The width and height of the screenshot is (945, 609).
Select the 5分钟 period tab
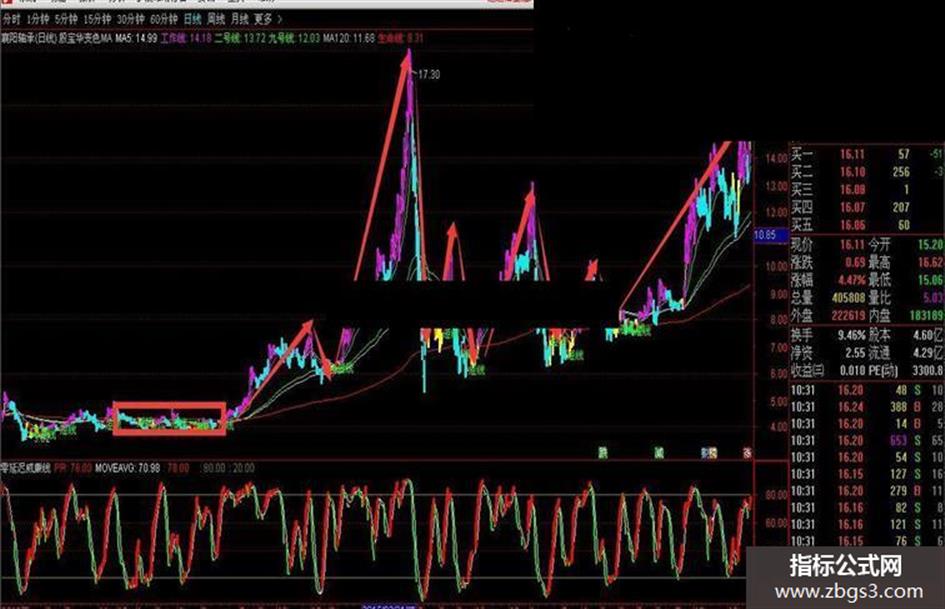pos(66,19)
